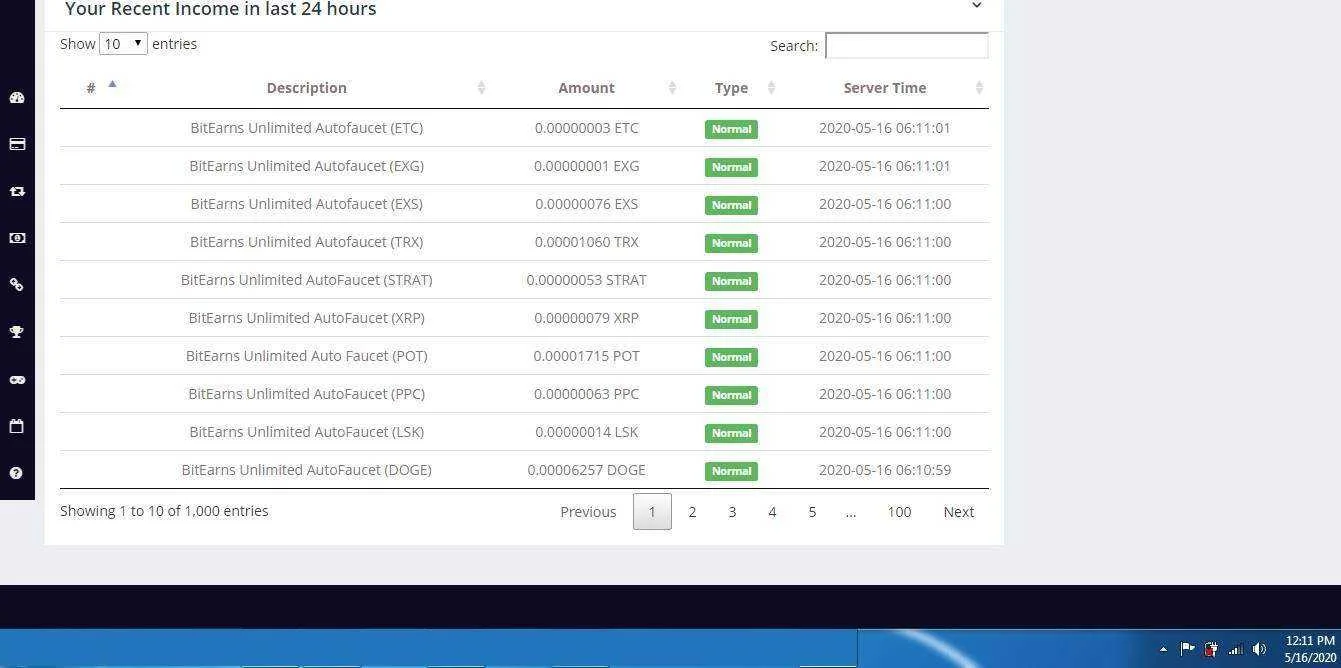Click Normal badge in the DOGE row
This screenshot has height=668, width=1341.
(731, 471)
